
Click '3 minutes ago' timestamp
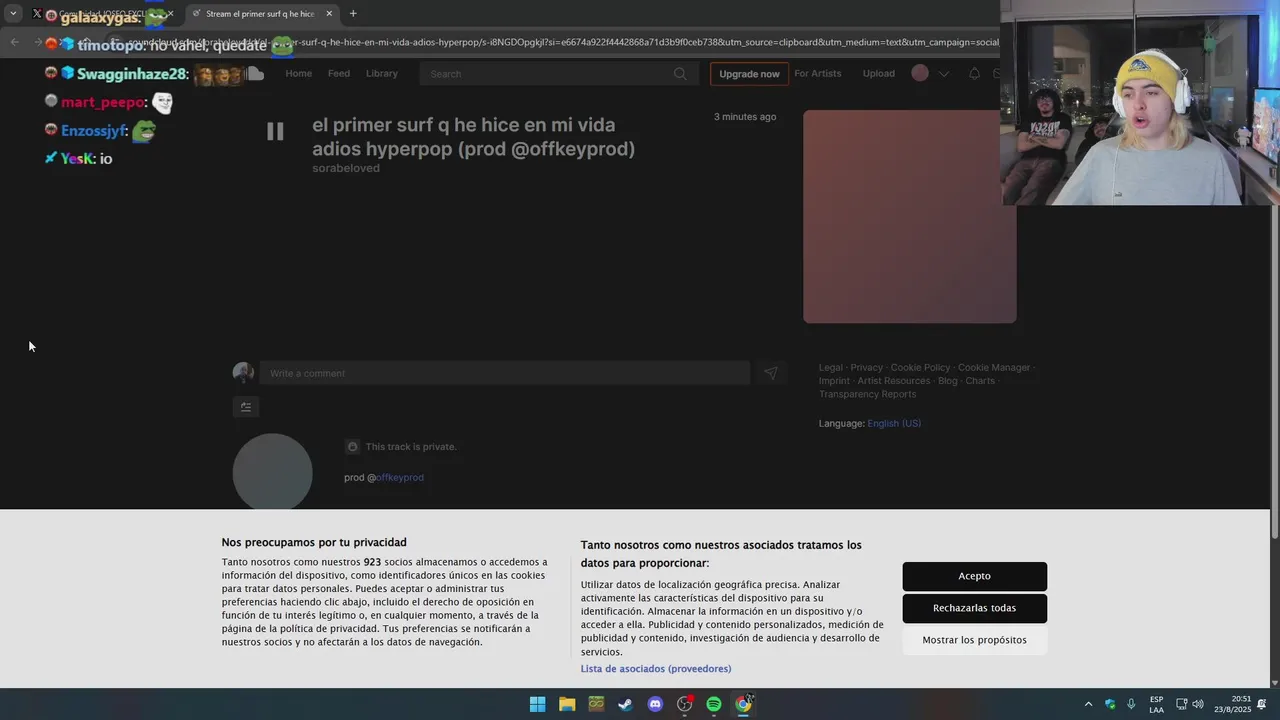[x=745, y=117]
